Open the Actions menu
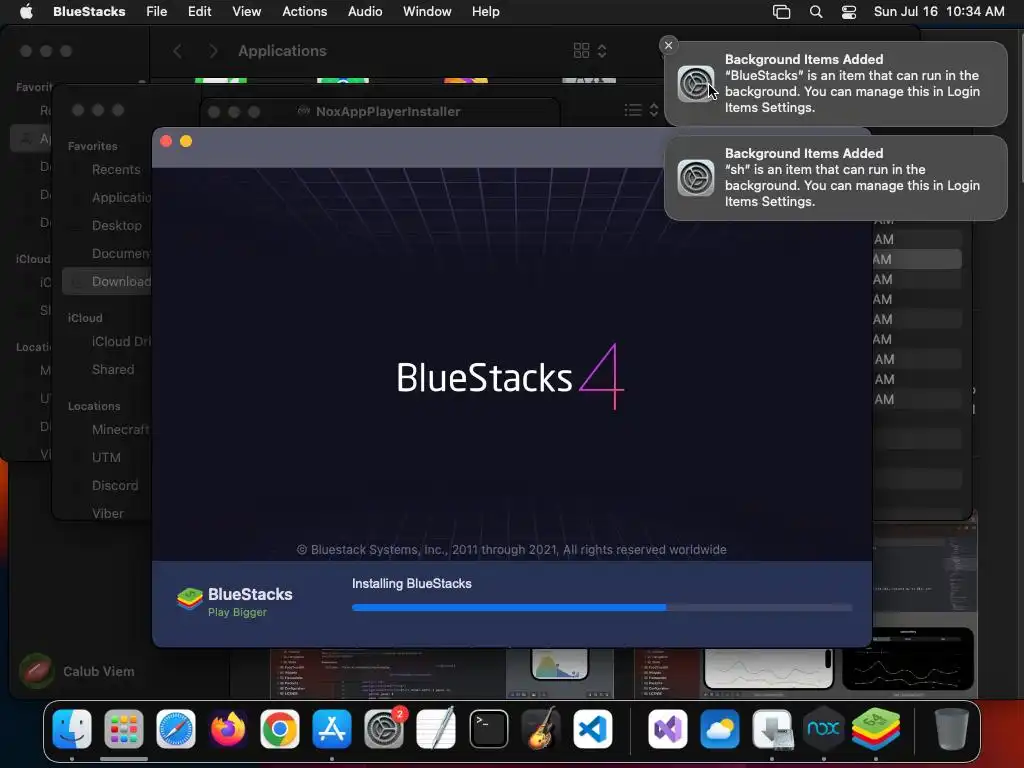The image size is (1024, 768). coord(304,12)
